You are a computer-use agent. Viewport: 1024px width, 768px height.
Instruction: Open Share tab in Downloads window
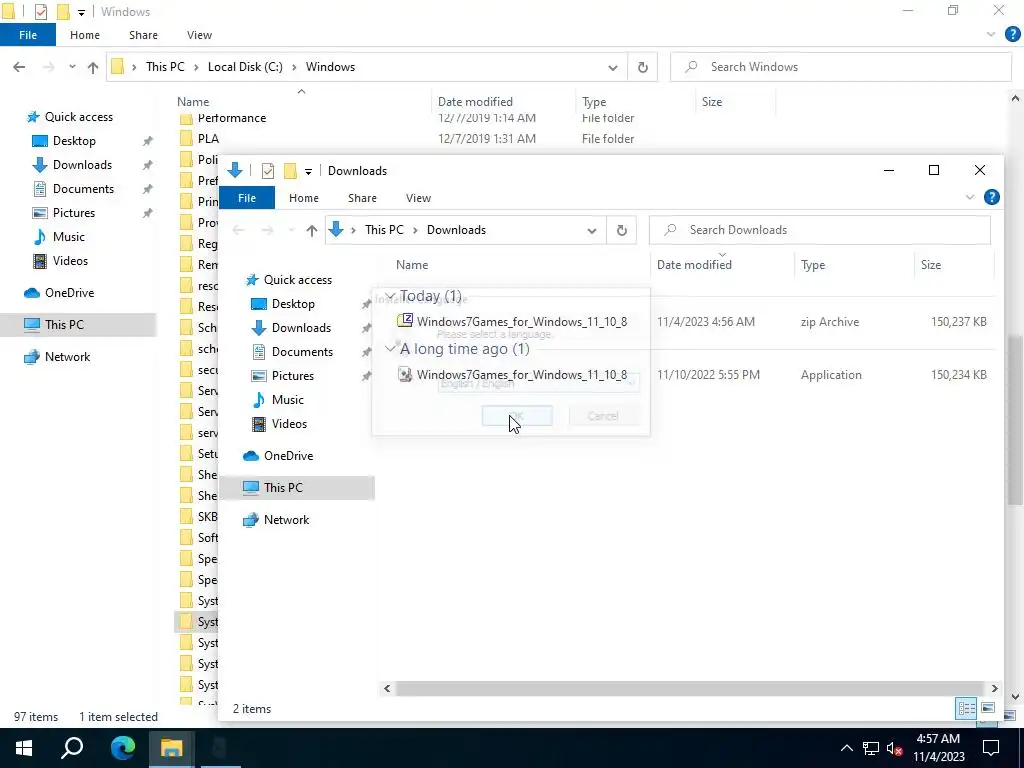[x=362, y=198]
